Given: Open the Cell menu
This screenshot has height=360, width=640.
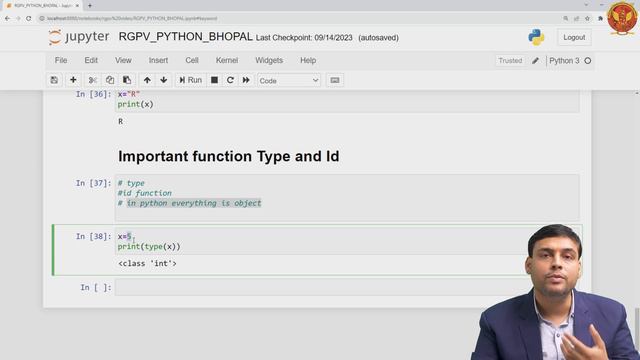Looking at the screenshot, I should tap(192, 60).
